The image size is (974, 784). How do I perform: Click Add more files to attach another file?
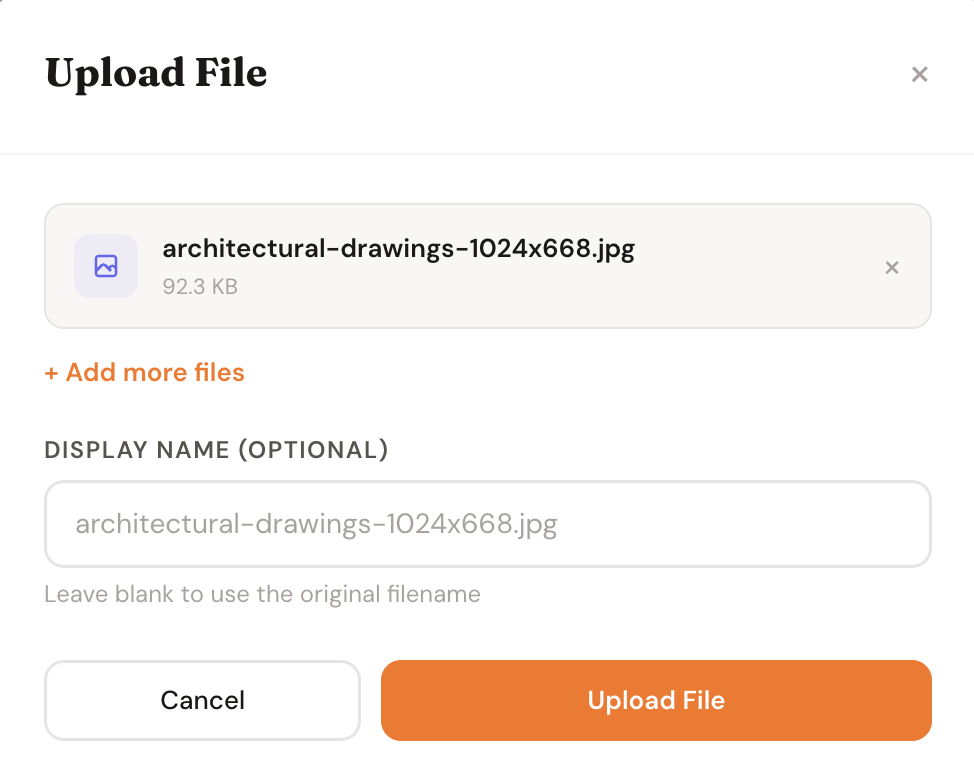(x=144, y=372)
